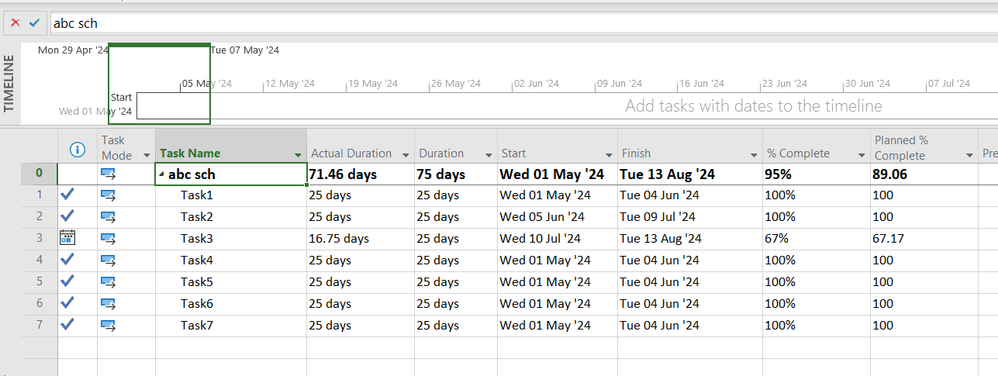This screenshot has height=376, width=998.
Task: Select row header 3
Action: (x=39, y=239)
